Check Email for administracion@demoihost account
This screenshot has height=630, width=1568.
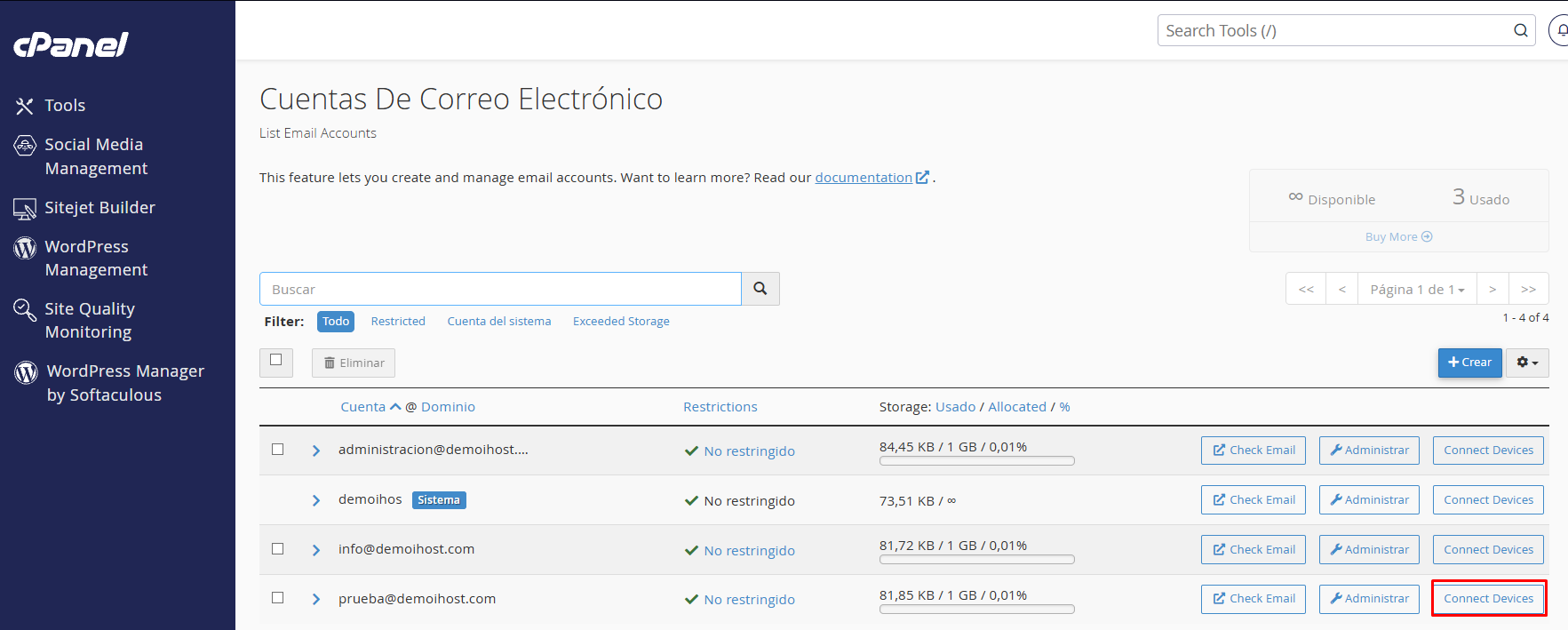pos(1254,451)
